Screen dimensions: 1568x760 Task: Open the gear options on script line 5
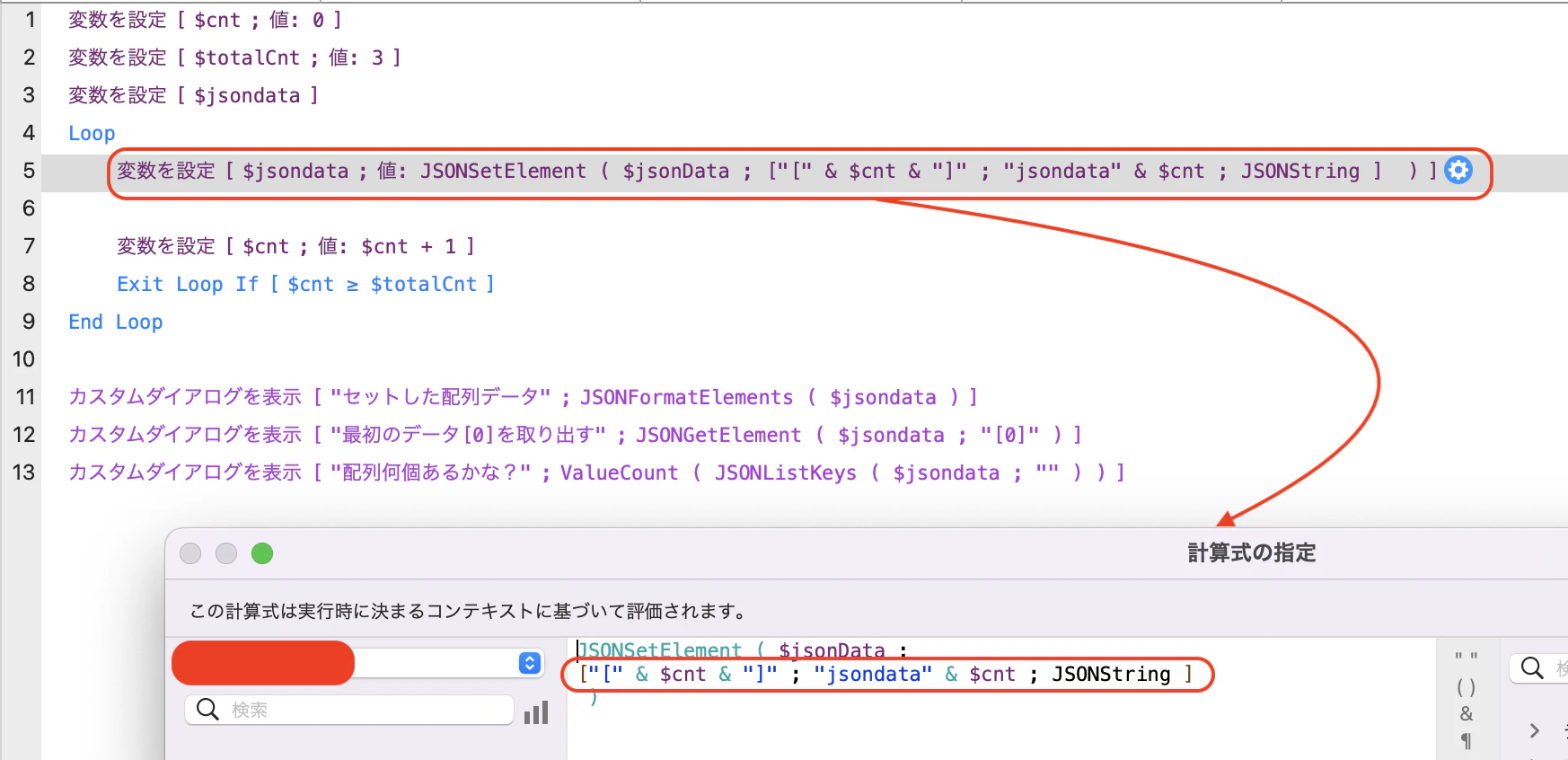(1458, 170)
